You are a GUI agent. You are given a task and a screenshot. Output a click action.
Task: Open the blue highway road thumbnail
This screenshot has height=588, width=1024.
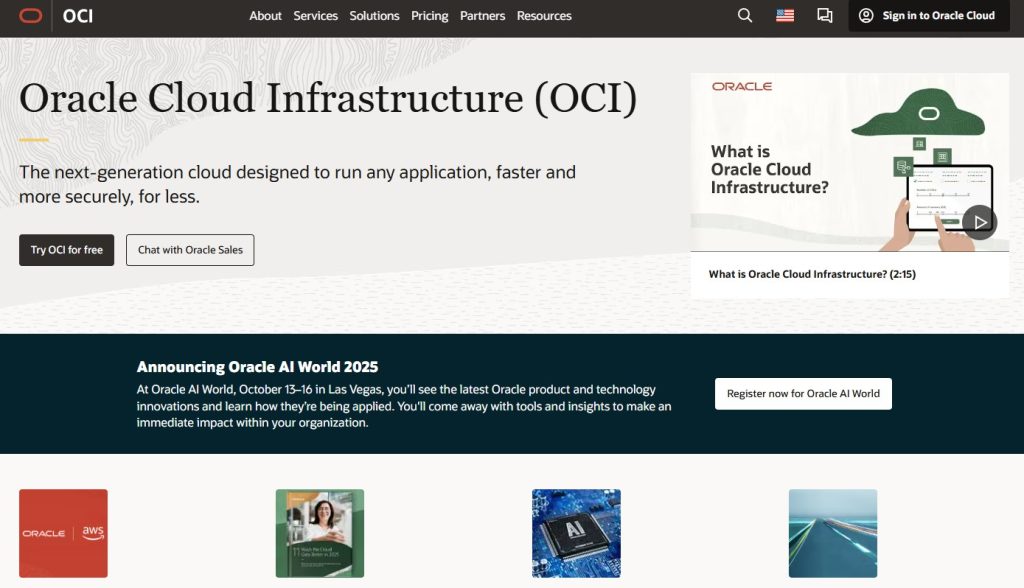tap(833, 533)
